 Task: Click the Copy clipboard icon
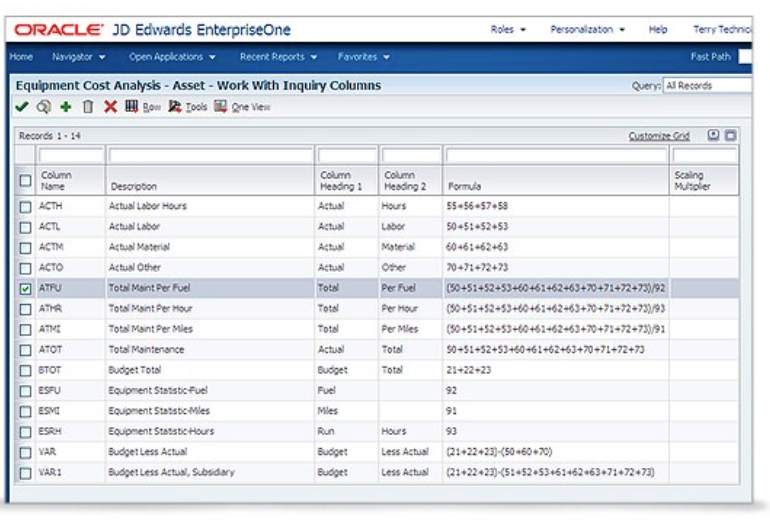coord(88,107)
